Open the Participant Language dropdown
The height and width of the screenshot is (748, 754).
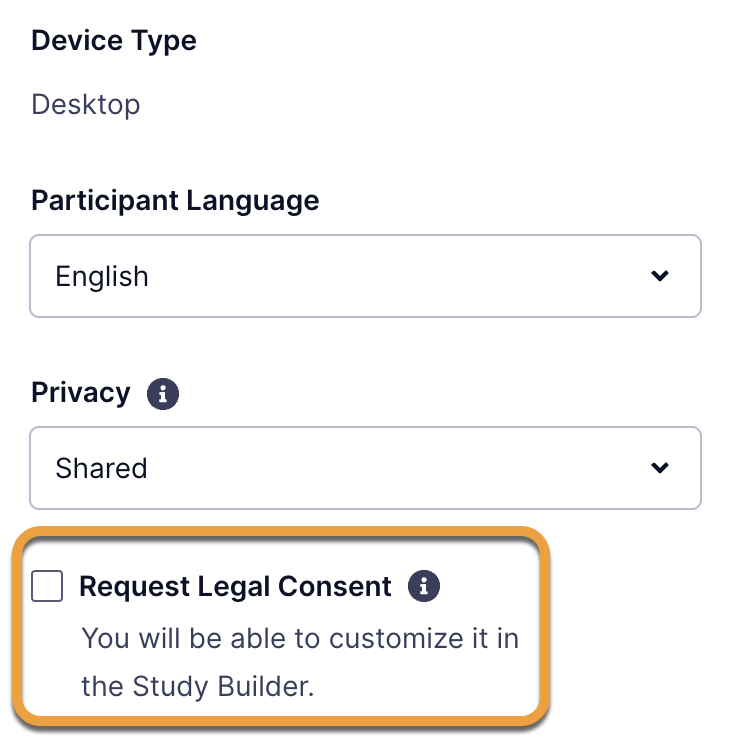click(x=365, y=276)
